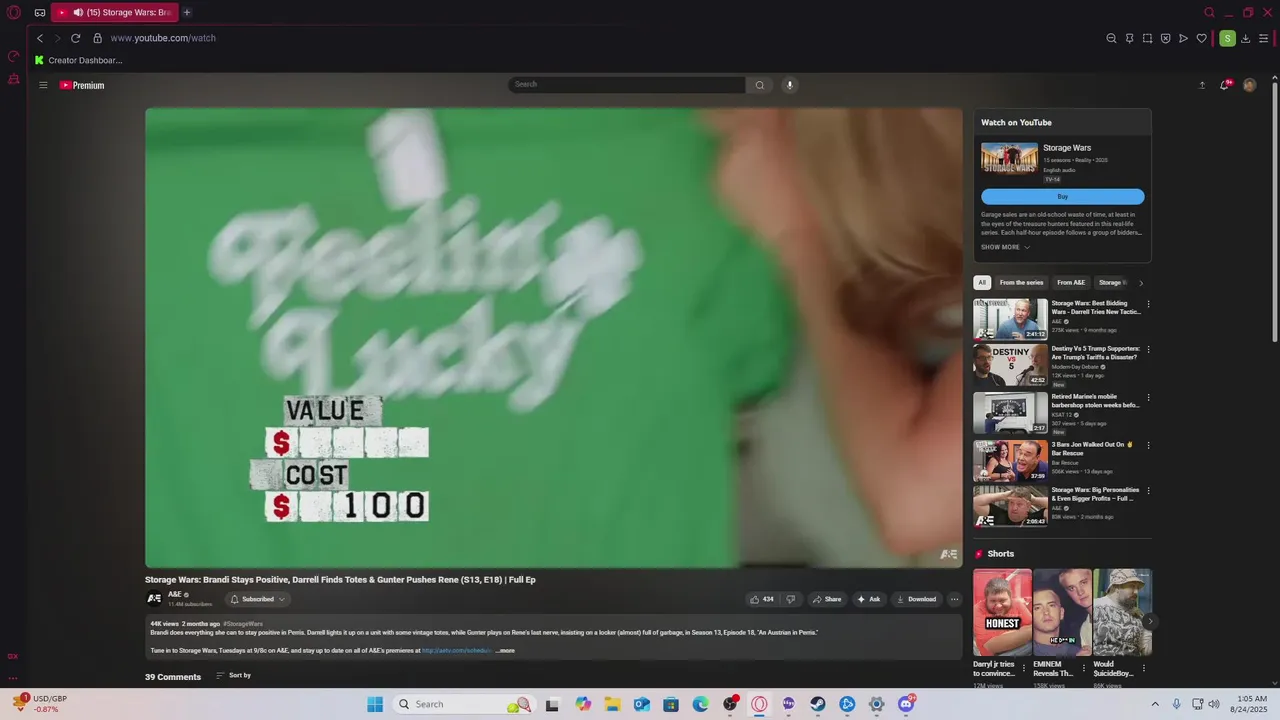Open Retired Marine's mobile barbershop video title
The image size is (1280, 720).
pyautogui.click(x=1095, y=401)
